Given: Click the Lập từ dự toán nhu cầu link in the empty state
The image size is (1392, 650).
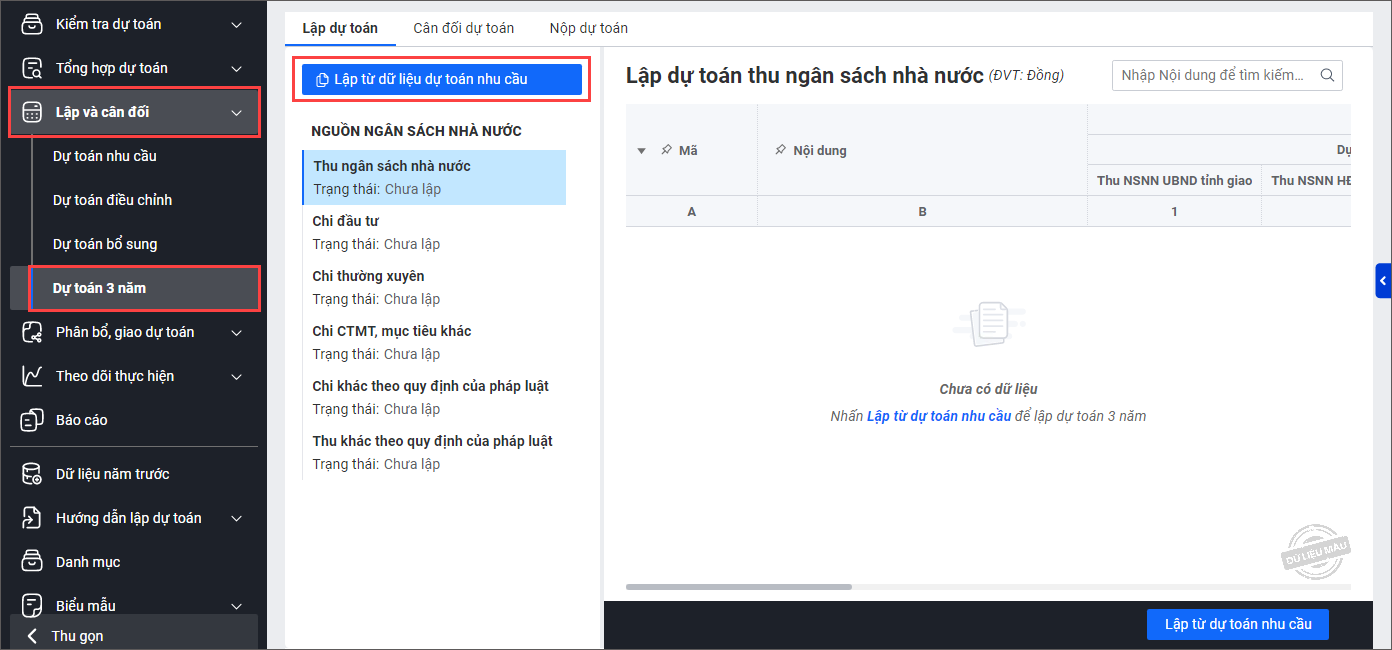Looking at the screenshot, I should click(938, 416).
